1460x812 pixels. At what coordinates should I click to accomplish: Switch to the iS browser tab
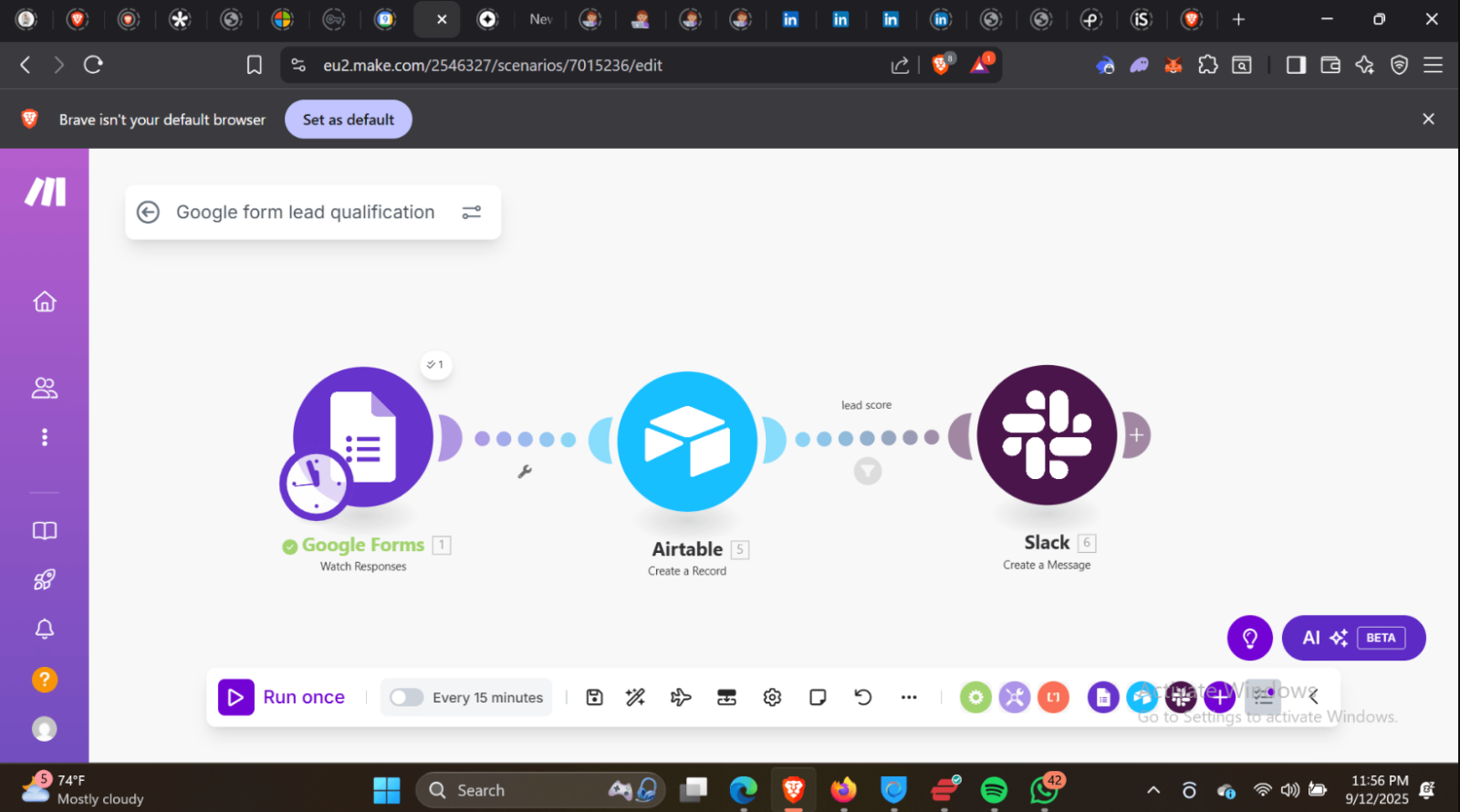(x=1142, y=19)
